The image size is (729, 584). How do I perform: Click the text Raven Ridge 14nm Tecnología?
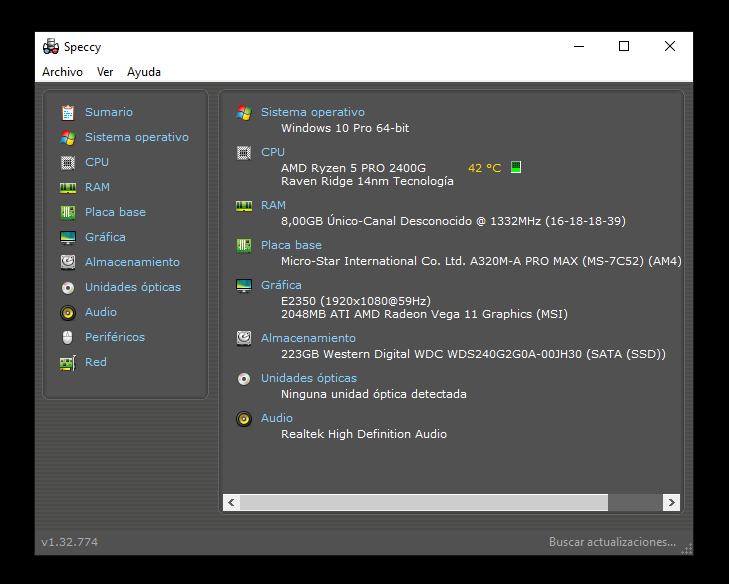click(367, 181)
